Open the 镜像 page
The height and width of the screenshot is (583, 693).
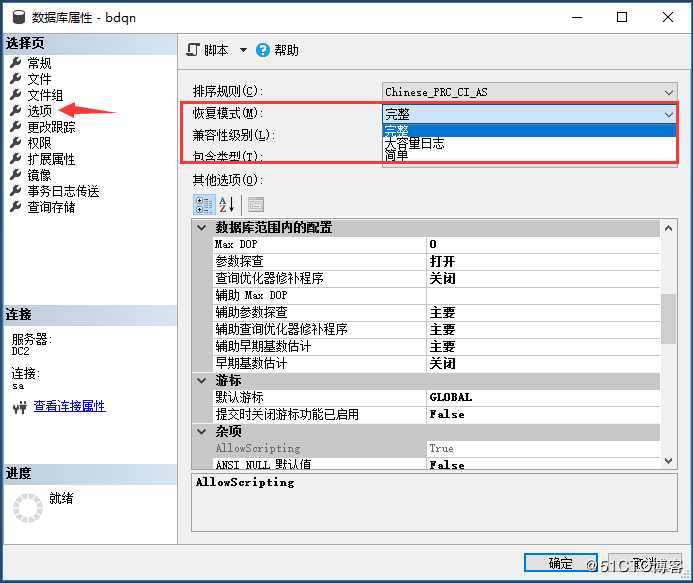click(x=39, y=175)
